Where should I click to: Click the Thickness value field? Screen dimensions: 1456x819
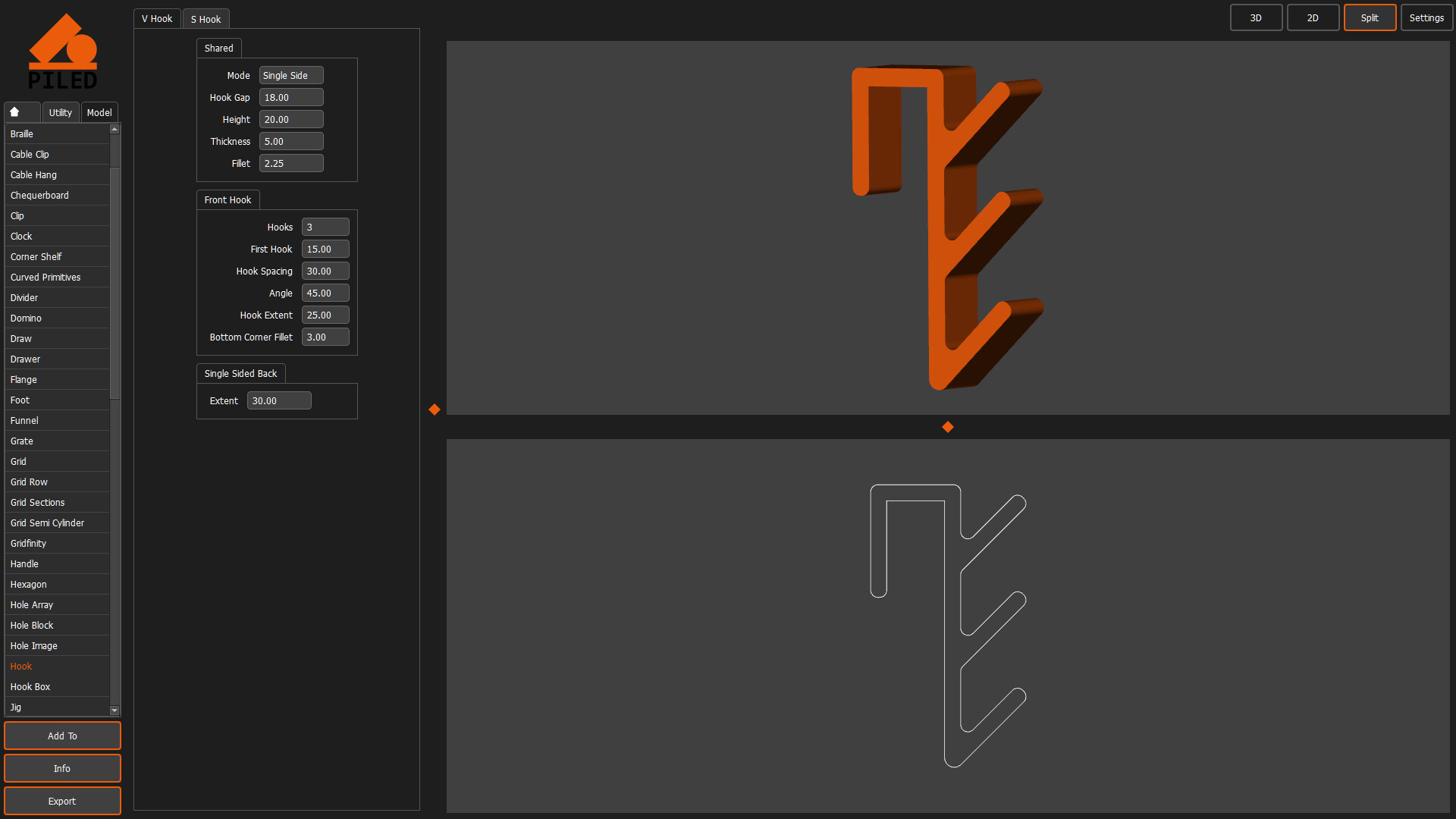coord(291,142)
